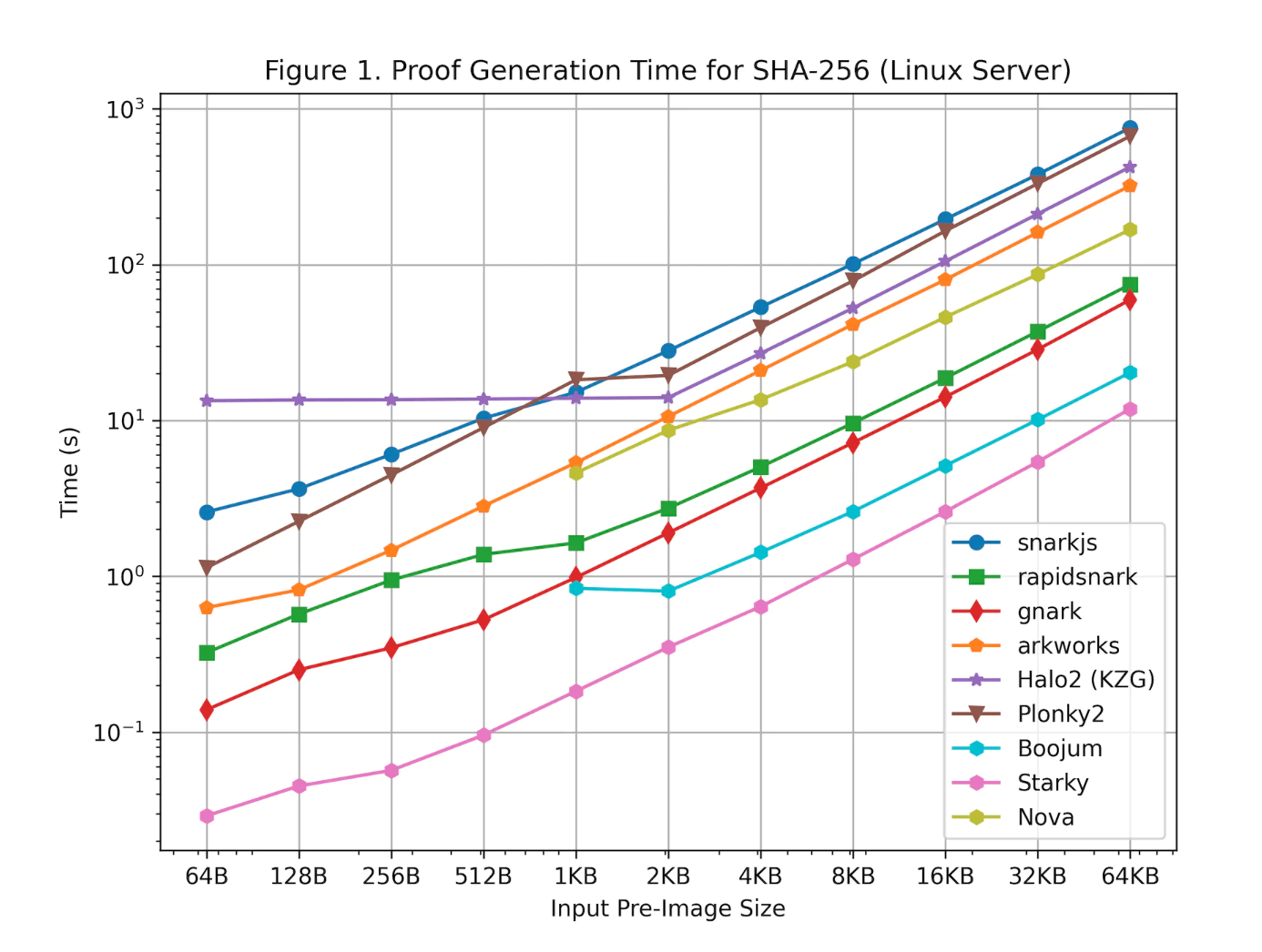Viewport: 1262px width, 952px height.
Task: Click the x-axis label "Input Pre-Image Size"
Action: [x=667, y=908]
